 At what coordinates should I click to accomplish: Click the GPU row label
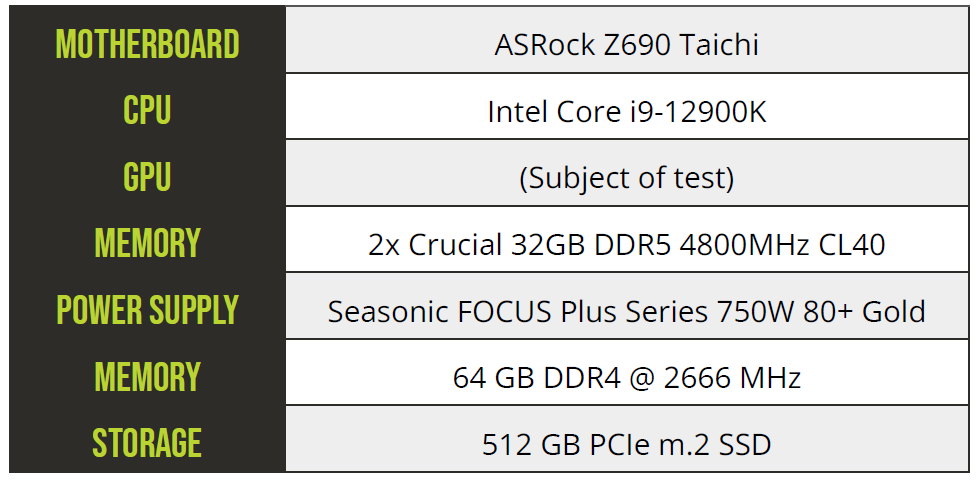tap(148, 177)
